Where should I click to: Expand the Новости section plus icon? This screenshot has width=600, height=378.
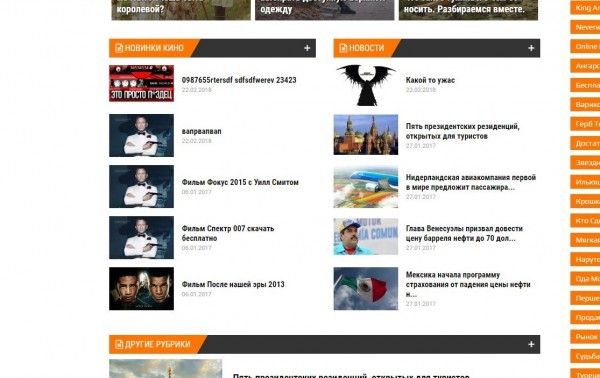pyautogui.click(x=531, y=48)
